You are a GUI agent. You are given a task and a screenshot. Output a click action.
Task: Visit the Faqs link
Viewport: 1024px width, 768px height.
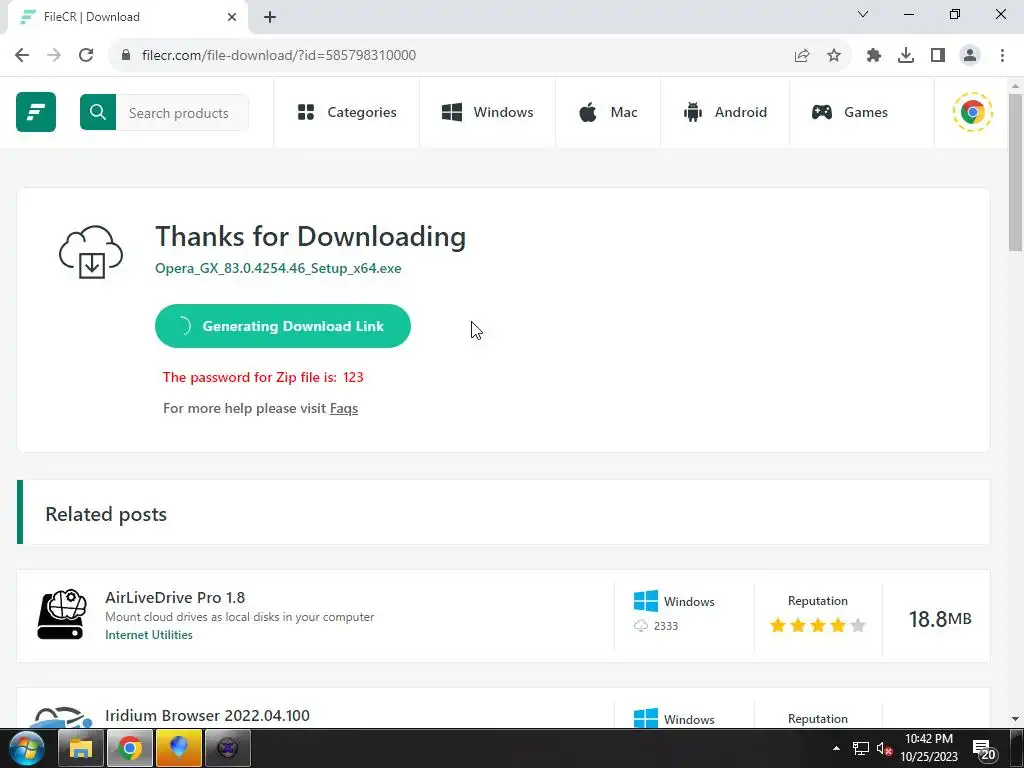coord(344,409)
